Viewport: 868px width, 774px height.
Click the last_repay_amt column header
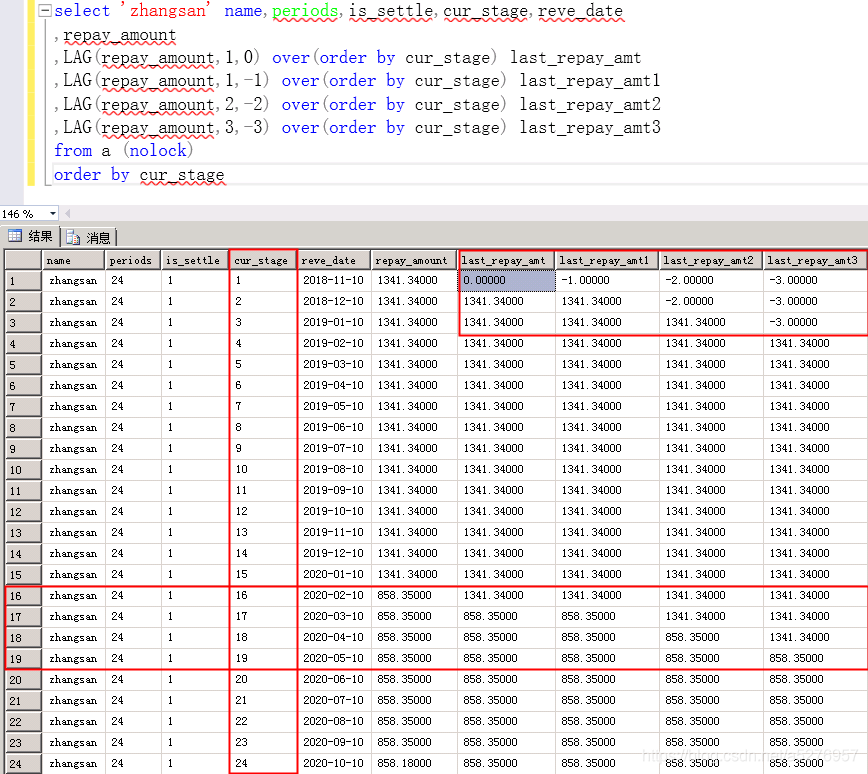click(505, 259)
